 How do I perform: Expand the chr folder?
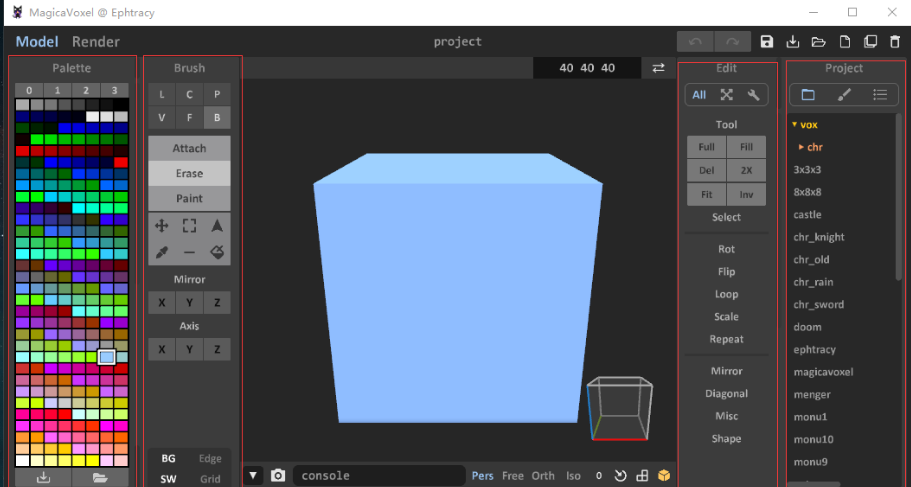[801, 147]
